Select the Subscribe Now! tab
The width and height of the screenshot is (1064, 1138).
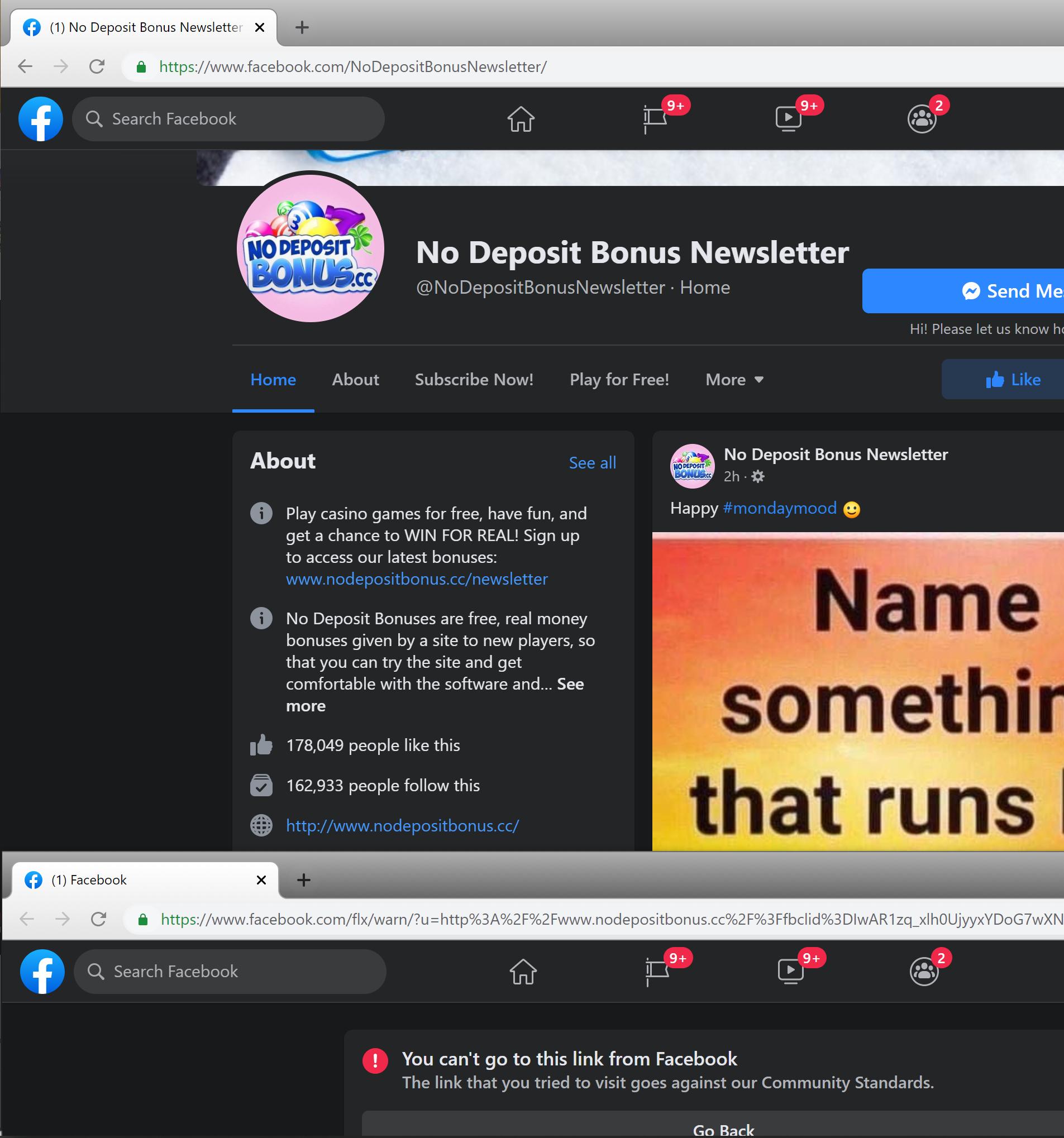(x=474, y=380)
